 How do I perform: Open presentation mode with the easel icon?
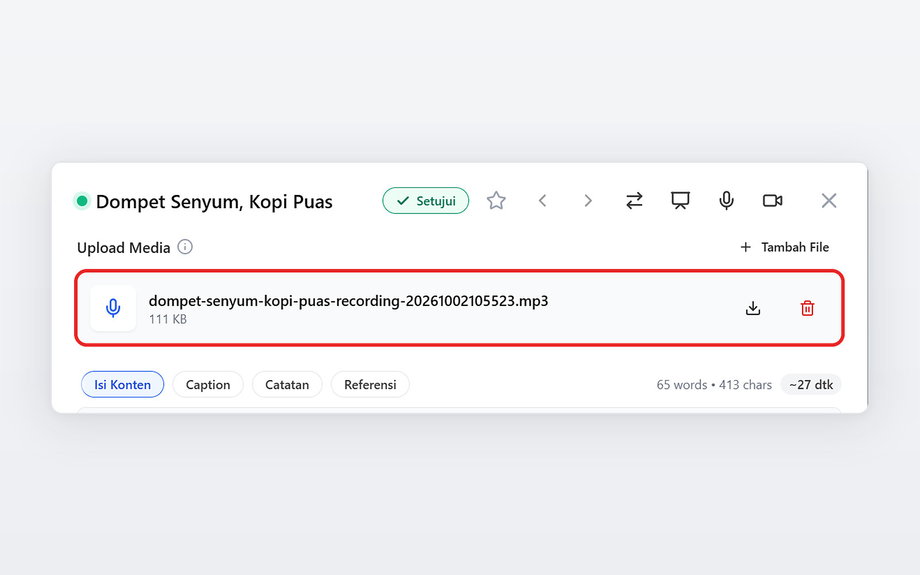point(680,201)
